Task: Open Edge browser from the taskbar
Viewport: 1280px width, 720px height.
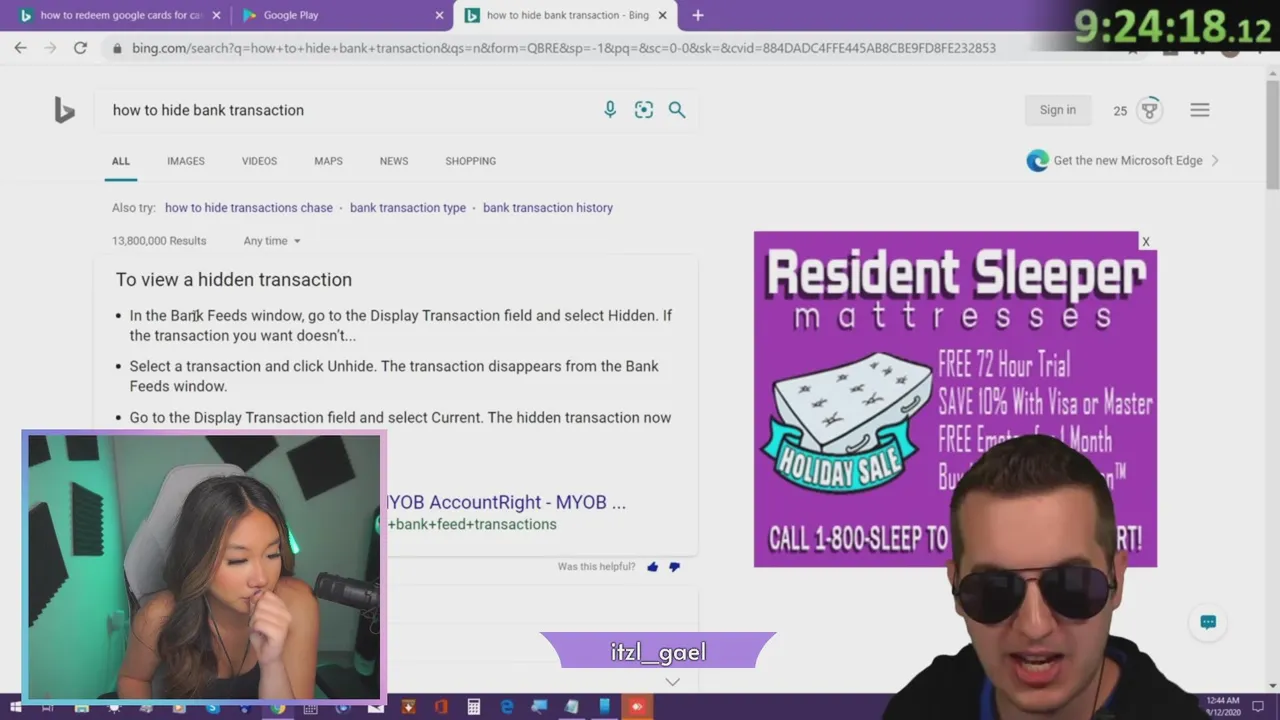Action: [507, 707]
